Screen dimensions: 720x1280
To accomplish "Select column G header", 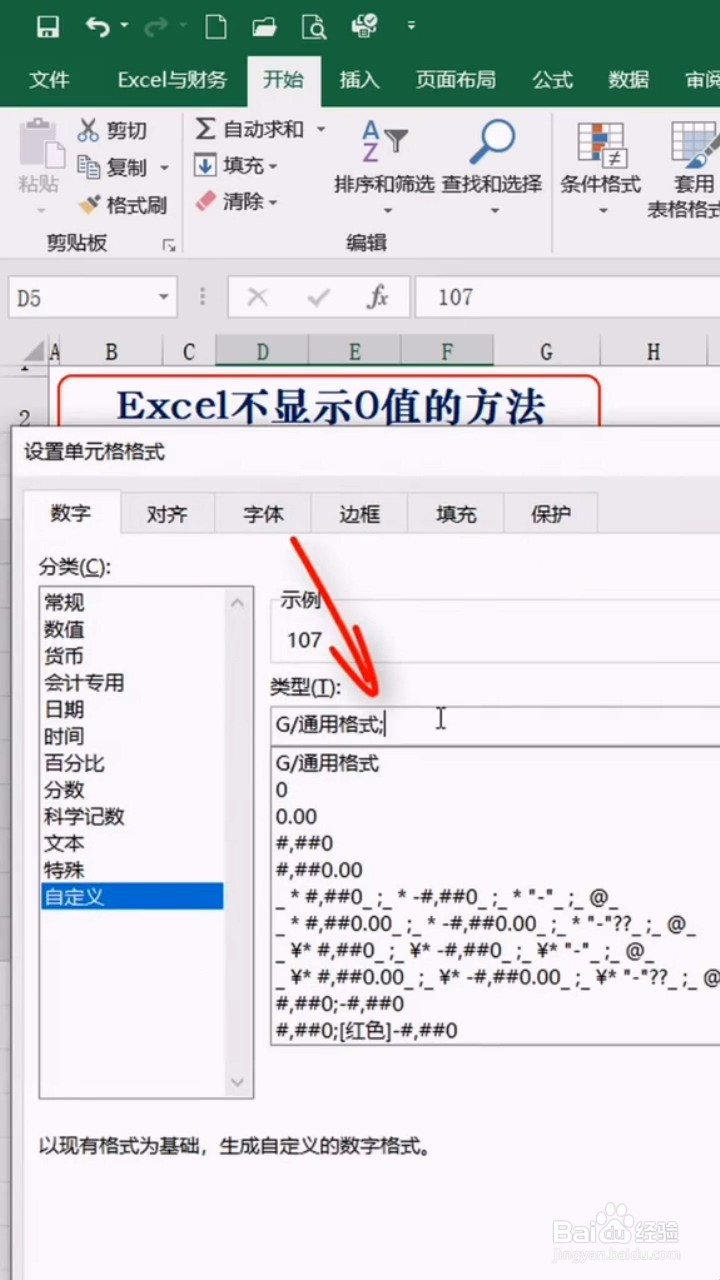I will 546,351.
